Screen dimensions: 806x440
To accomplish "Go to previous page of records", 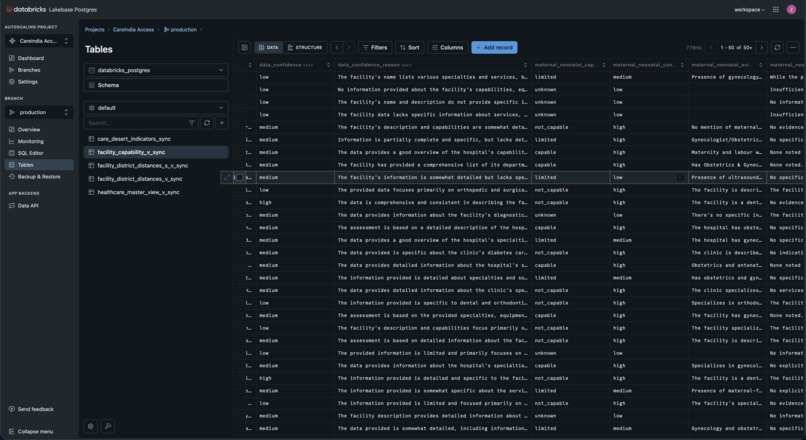I will tap(711, 47).
